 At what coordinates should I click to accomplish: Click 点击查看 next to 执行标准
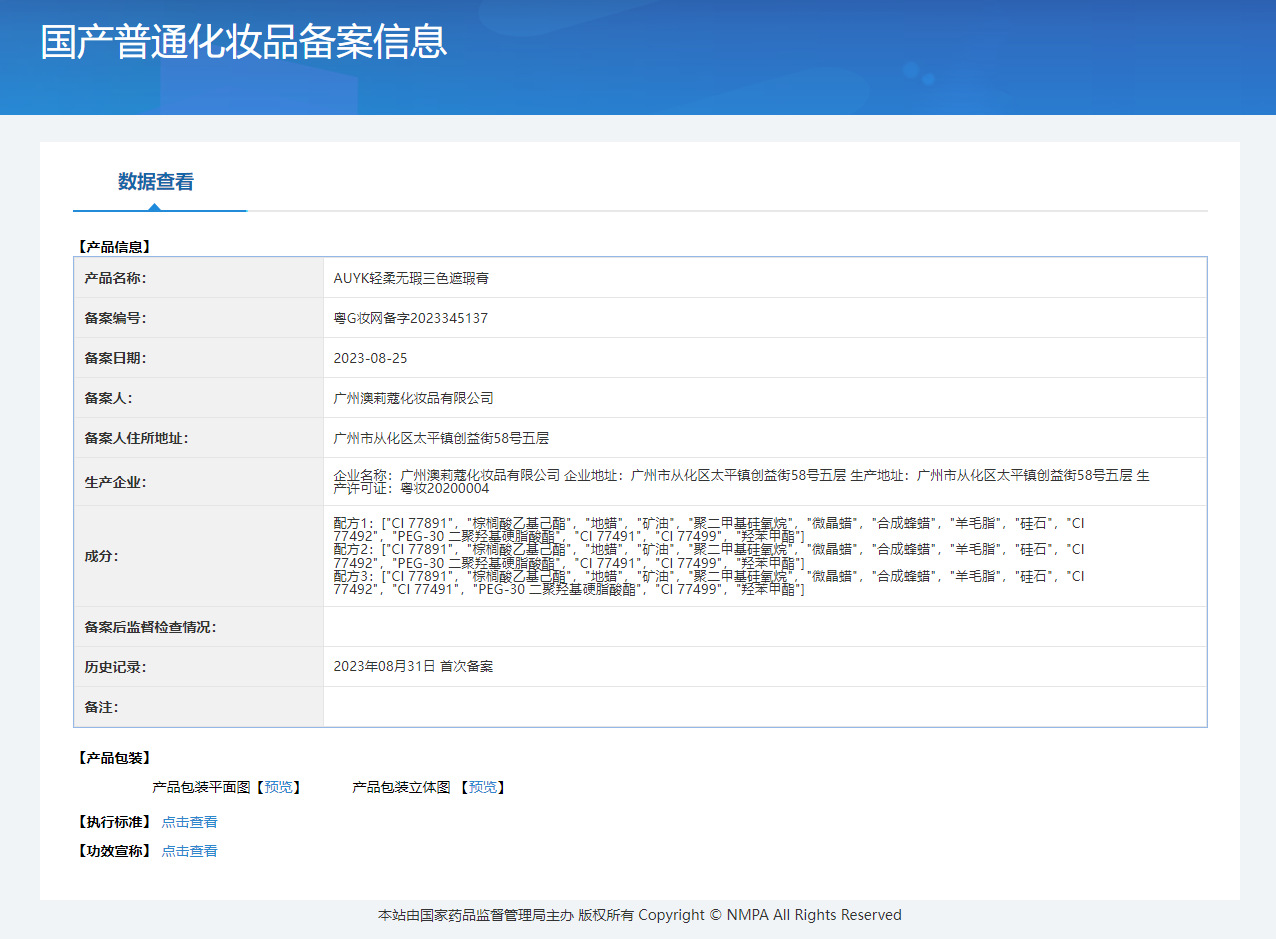[189, 822]
